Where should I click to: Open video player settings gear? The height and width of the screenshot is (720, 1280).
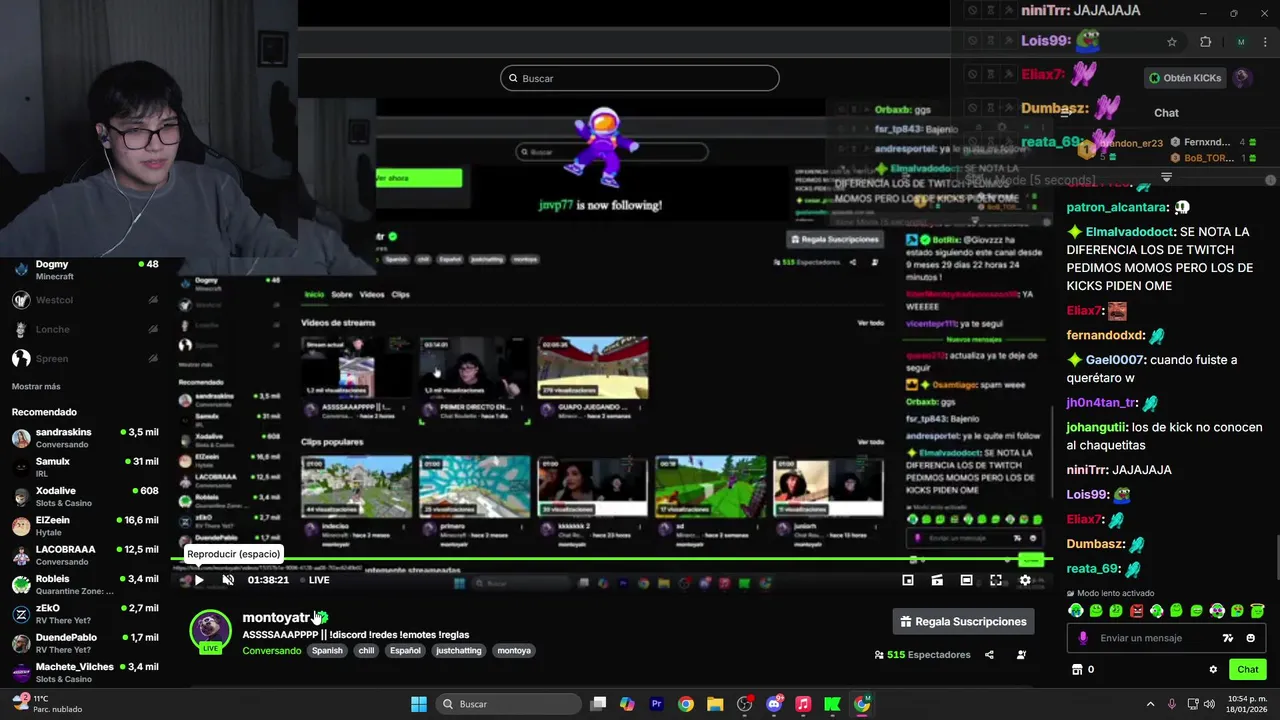coord(1025,580)
